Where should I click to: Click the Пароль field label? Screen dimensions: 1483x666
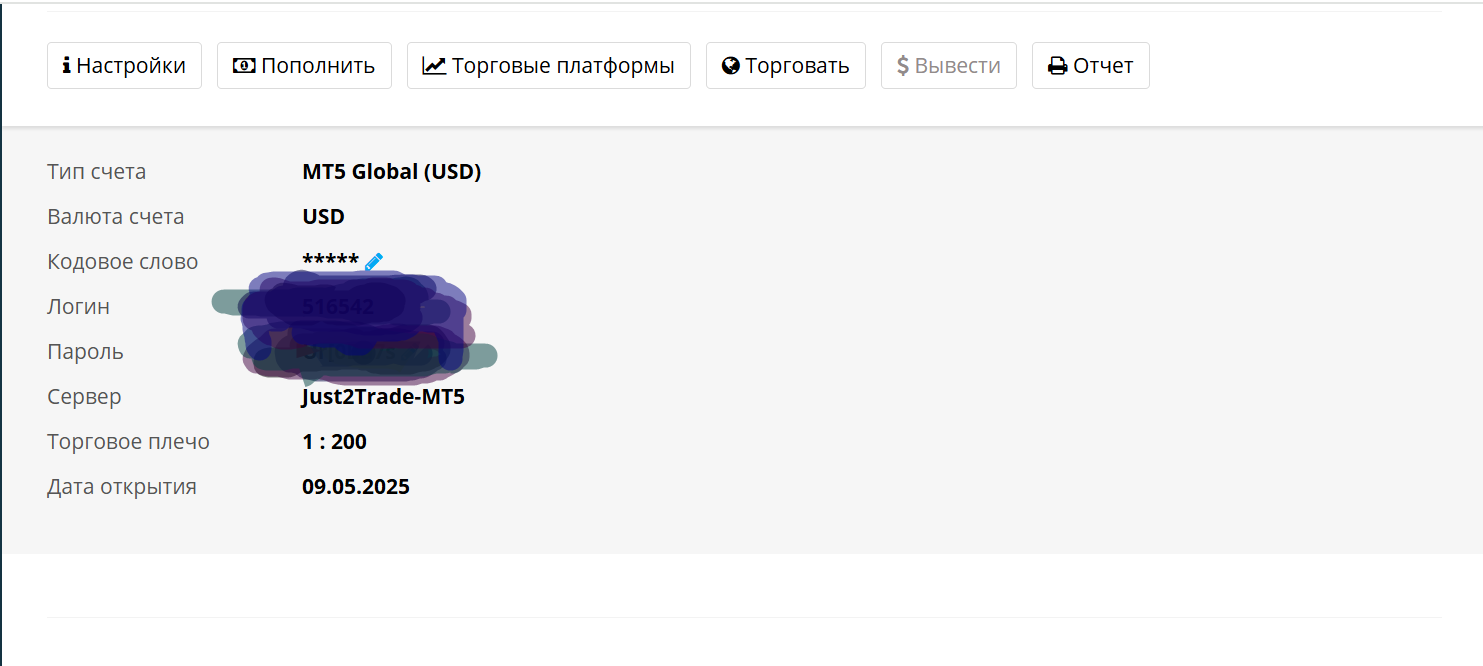(85, 352)
